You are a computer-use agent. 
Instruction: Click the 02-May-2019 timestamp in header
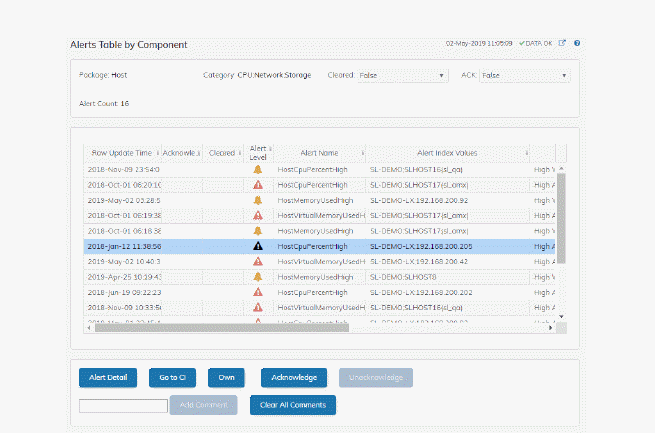tap(479, 43)
